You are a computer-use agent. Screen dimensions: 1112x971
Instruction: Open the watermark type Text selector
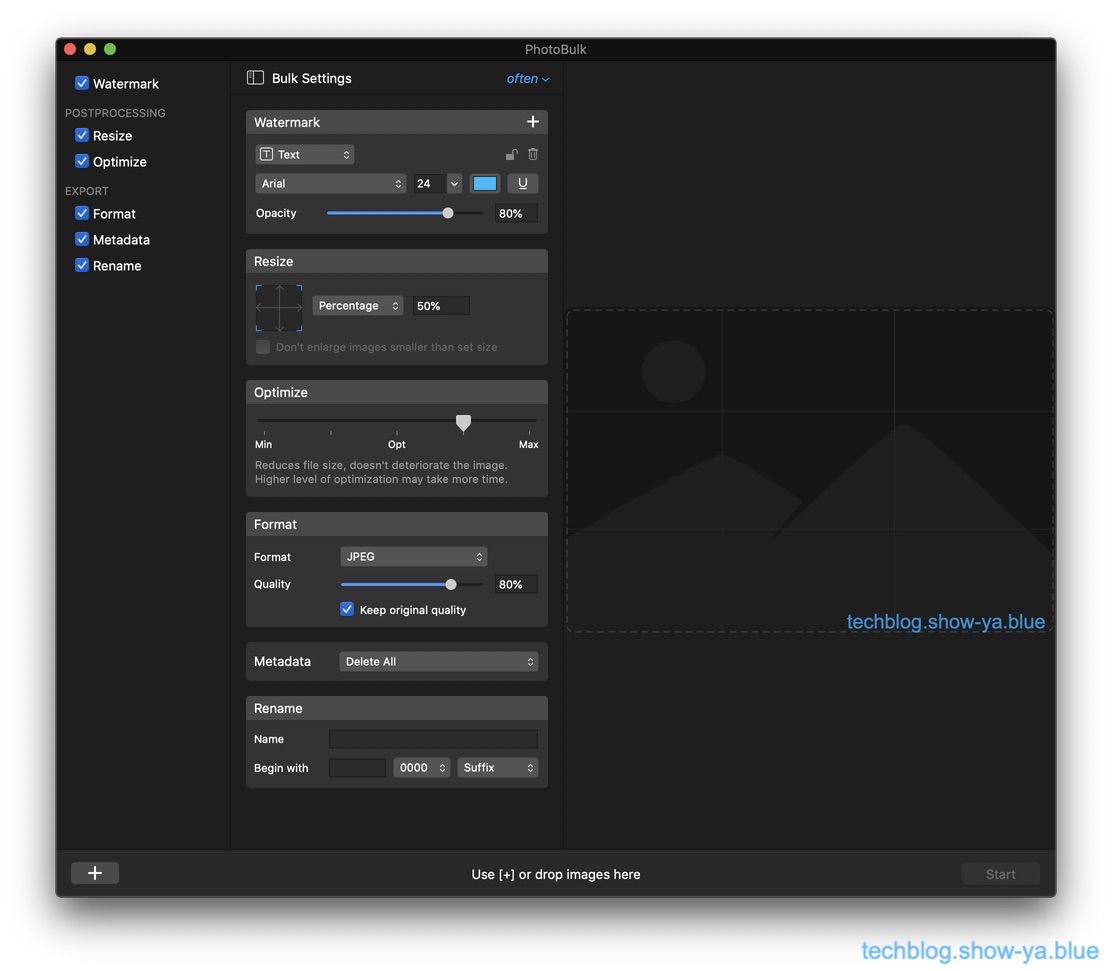tap(305, 155)
